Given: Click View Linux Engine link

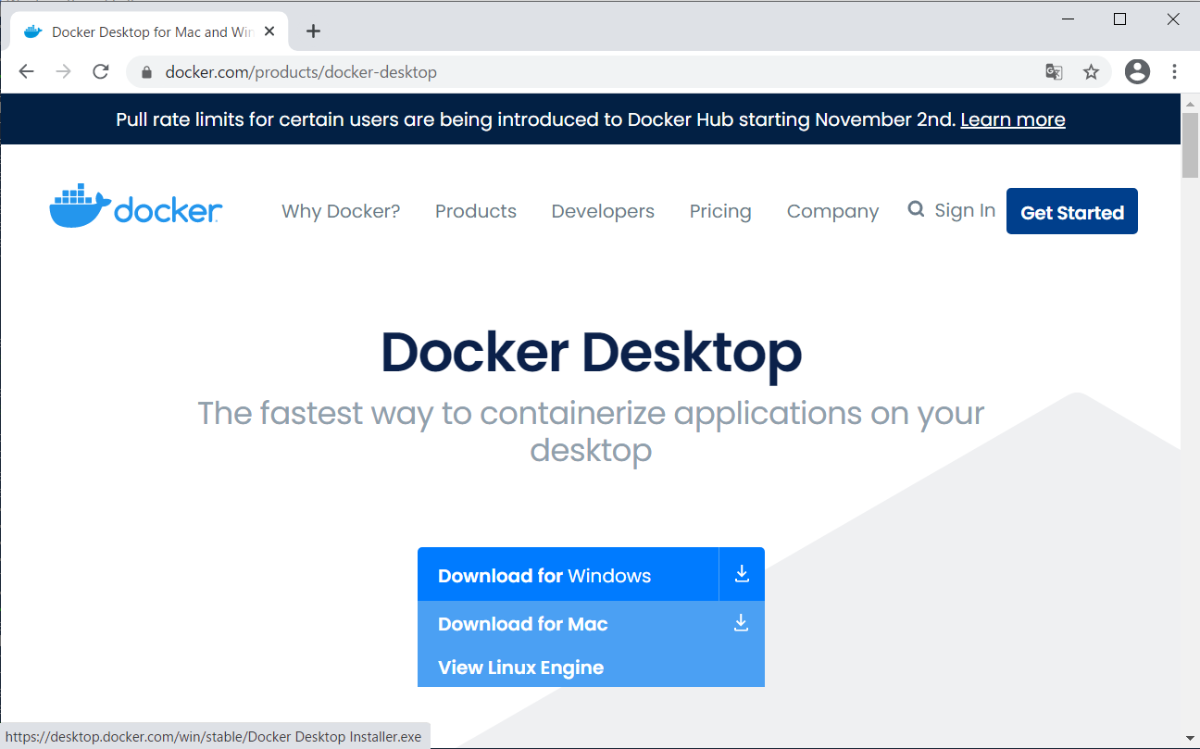Looking at the screenshot, I should [x=521, y=668].
